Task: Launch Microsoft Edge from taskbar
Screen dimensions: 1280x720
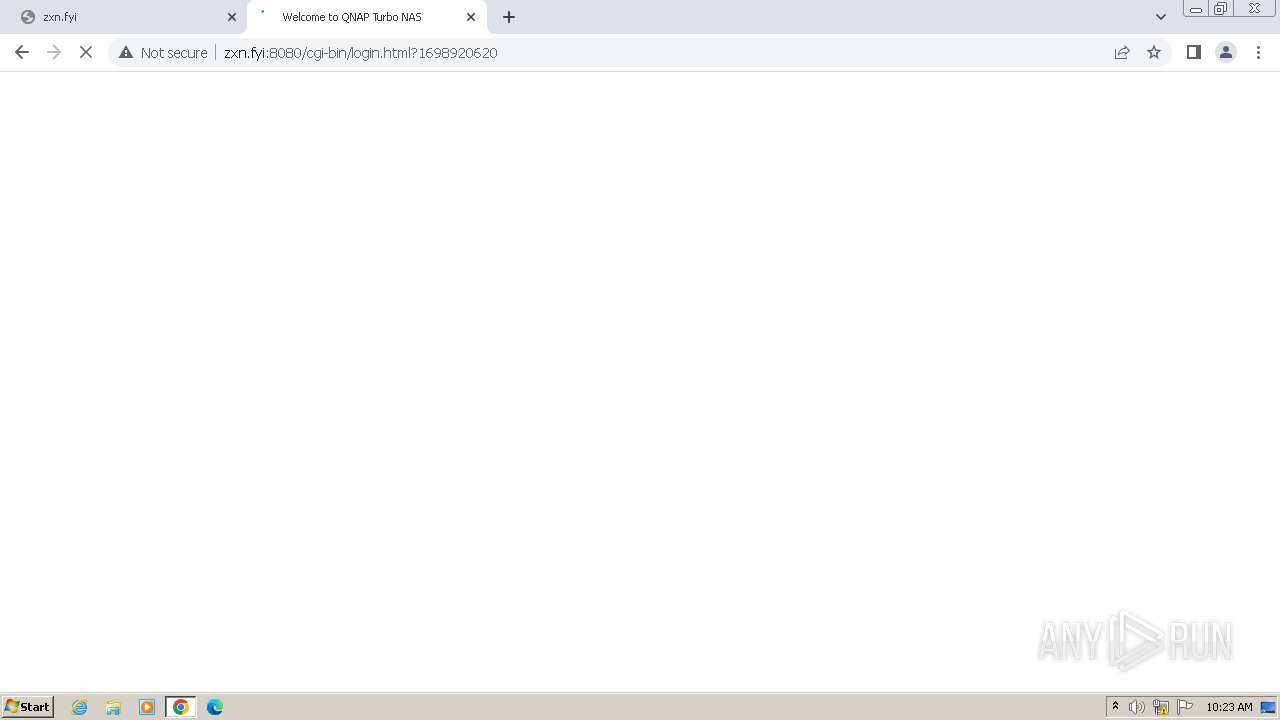Action: [215, 707]
